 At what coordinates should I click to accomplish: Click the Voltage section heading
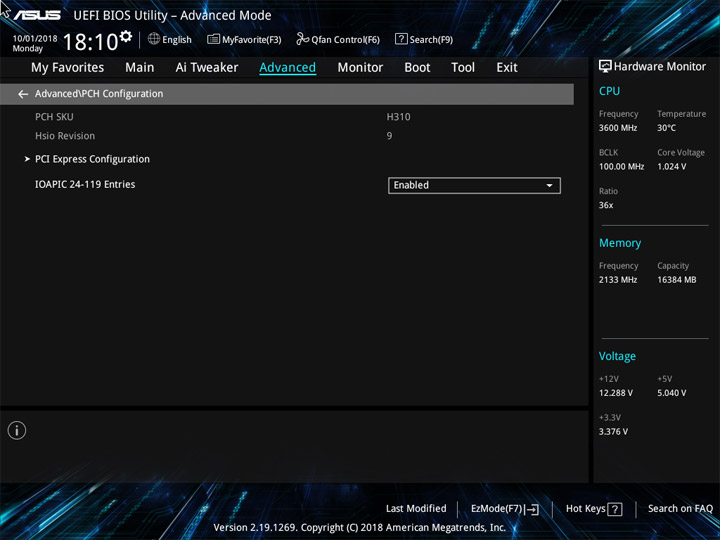pyautogui.click(x=617, y=356)
